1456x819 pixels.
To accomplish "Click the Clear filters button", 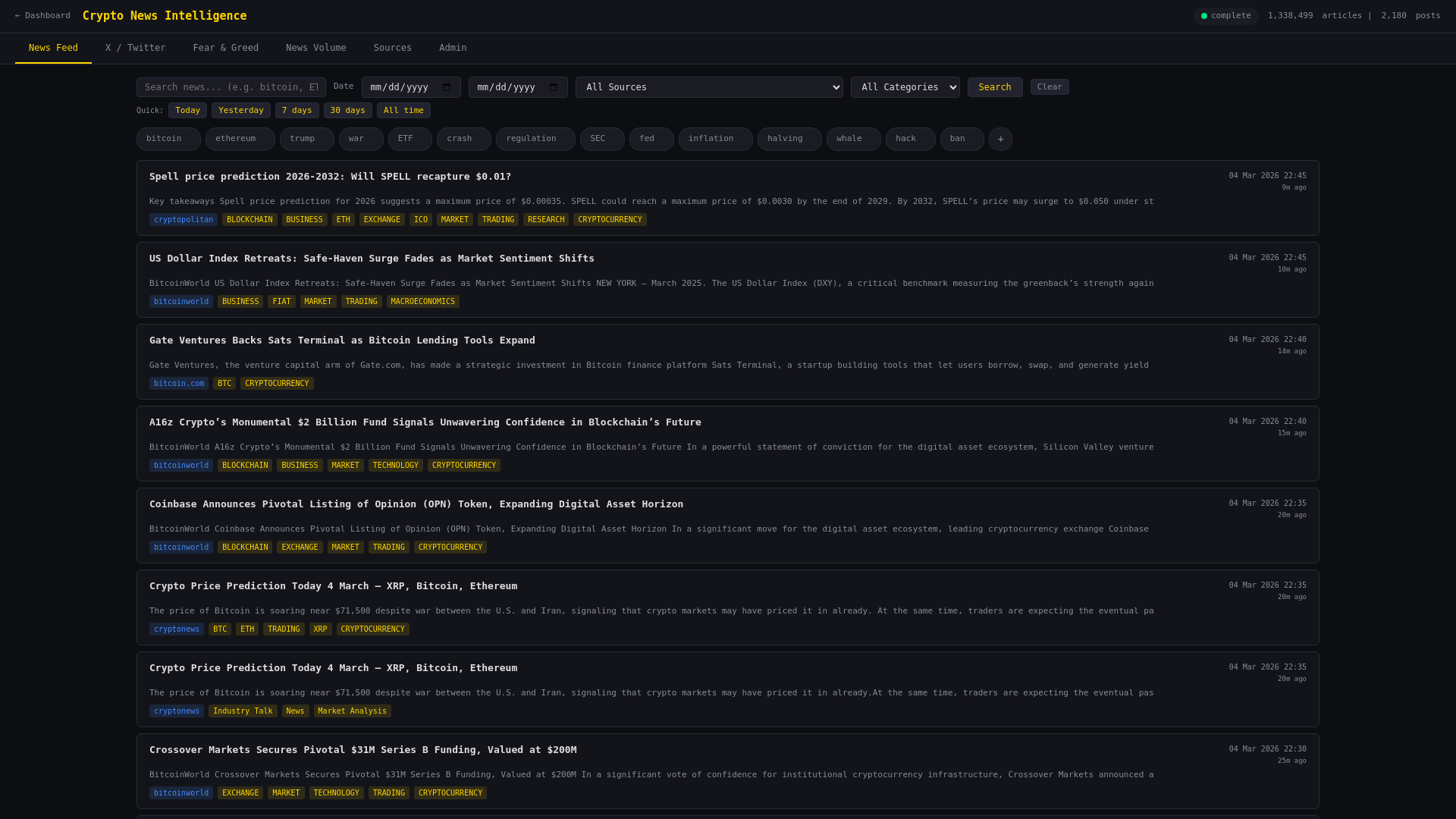I will pos(1049,87).
